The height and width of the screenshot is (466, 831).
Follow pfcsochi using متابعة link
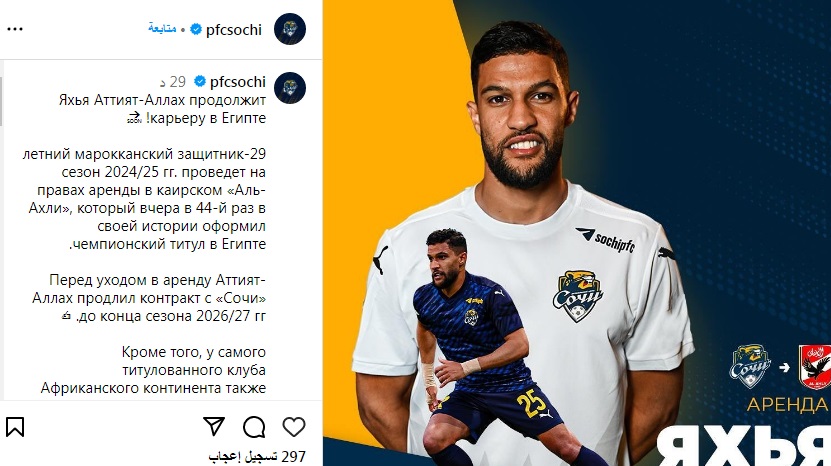(x=162, y=29)
